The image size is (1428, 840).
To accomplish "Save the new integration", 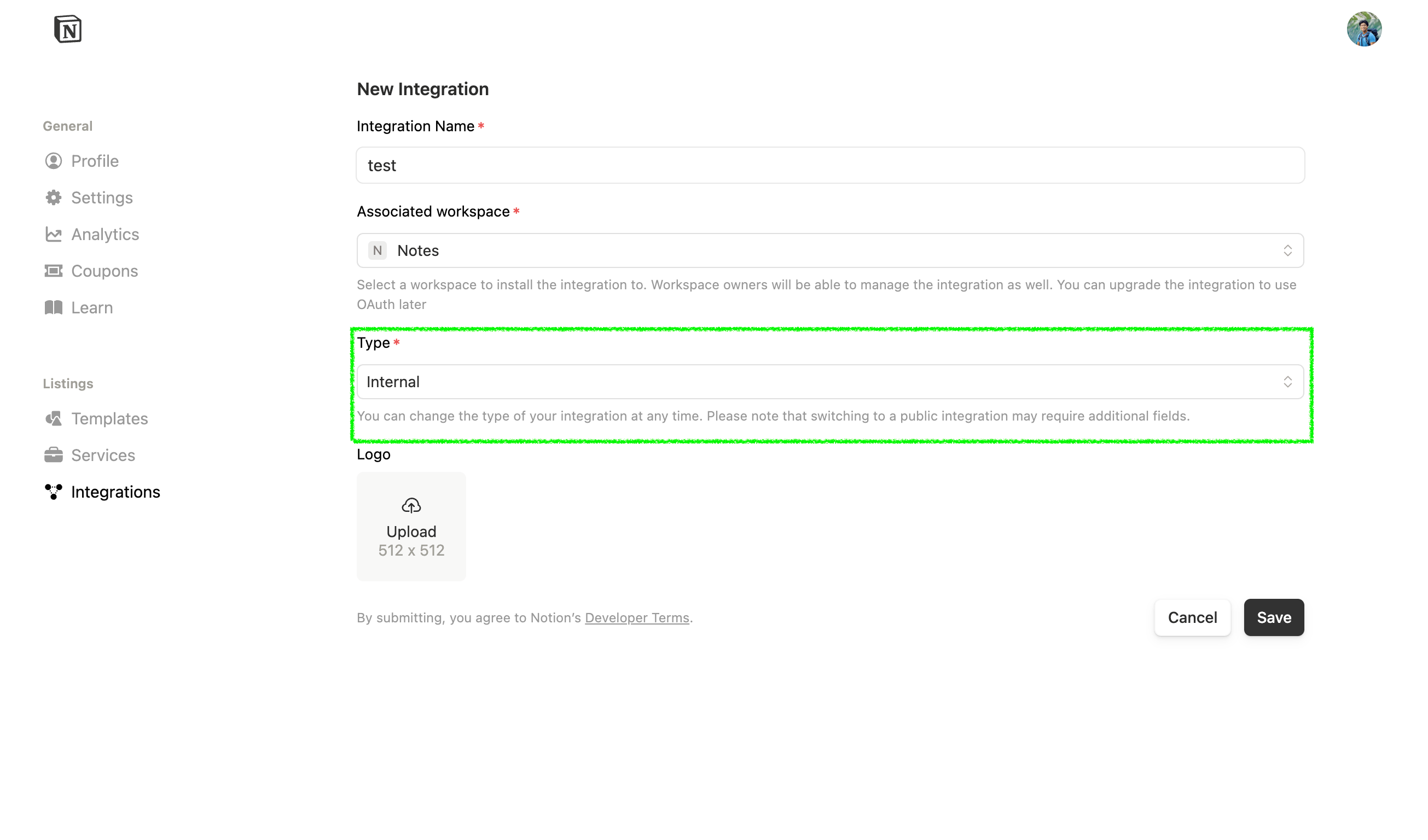I will pos(1274,617).
